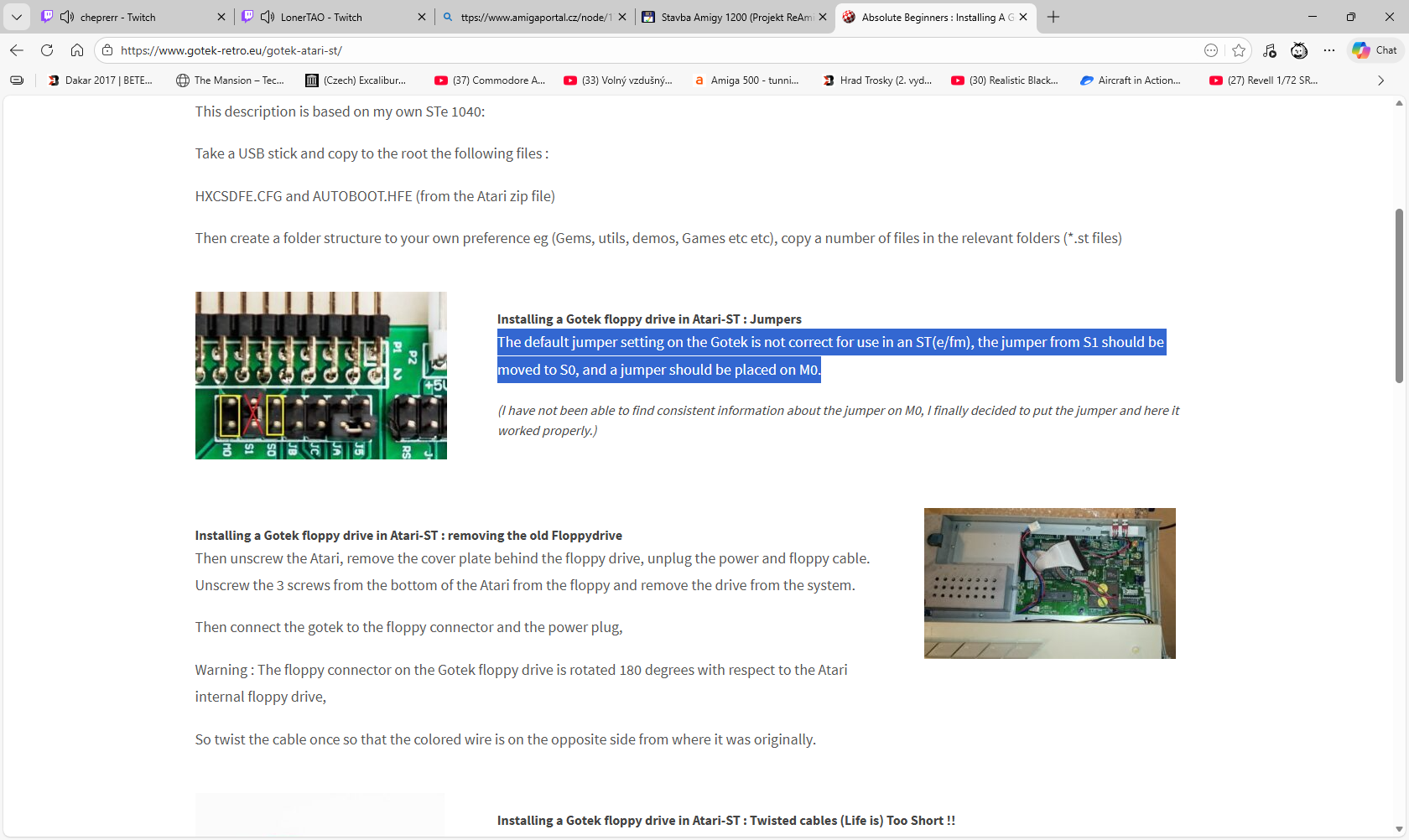The height and width of the screenshot is (840, 1409).
Task: Expand the hidden bookmarks overflow chevron
Action: tap(1380, 80)
